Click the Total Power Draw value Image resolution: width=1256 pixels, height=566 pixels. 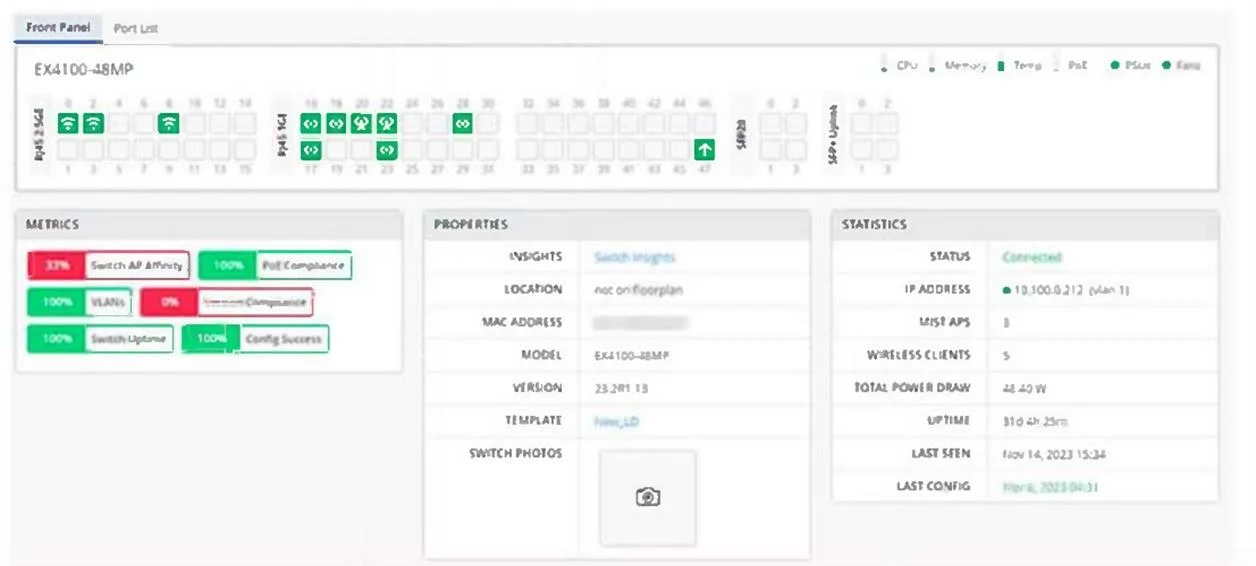(x=1024, y=388)
